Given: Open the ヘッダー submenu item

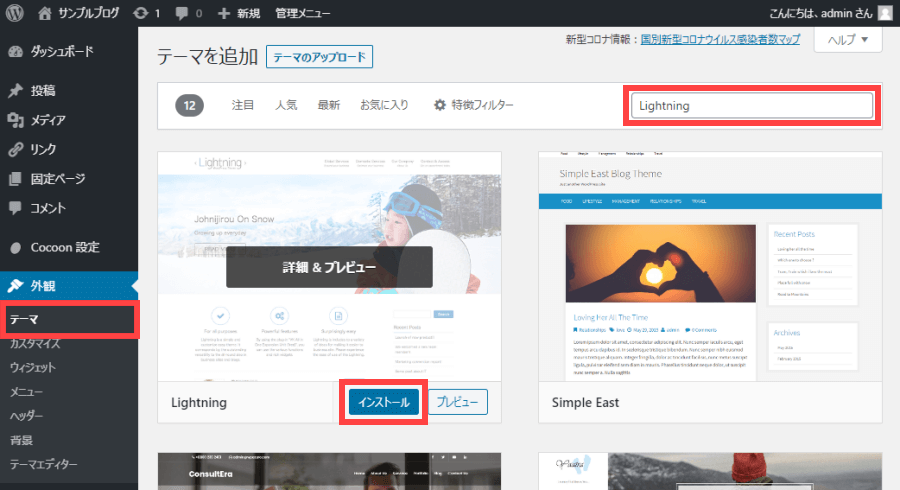Looking at the screenshot, I should (x=26, y=416).
